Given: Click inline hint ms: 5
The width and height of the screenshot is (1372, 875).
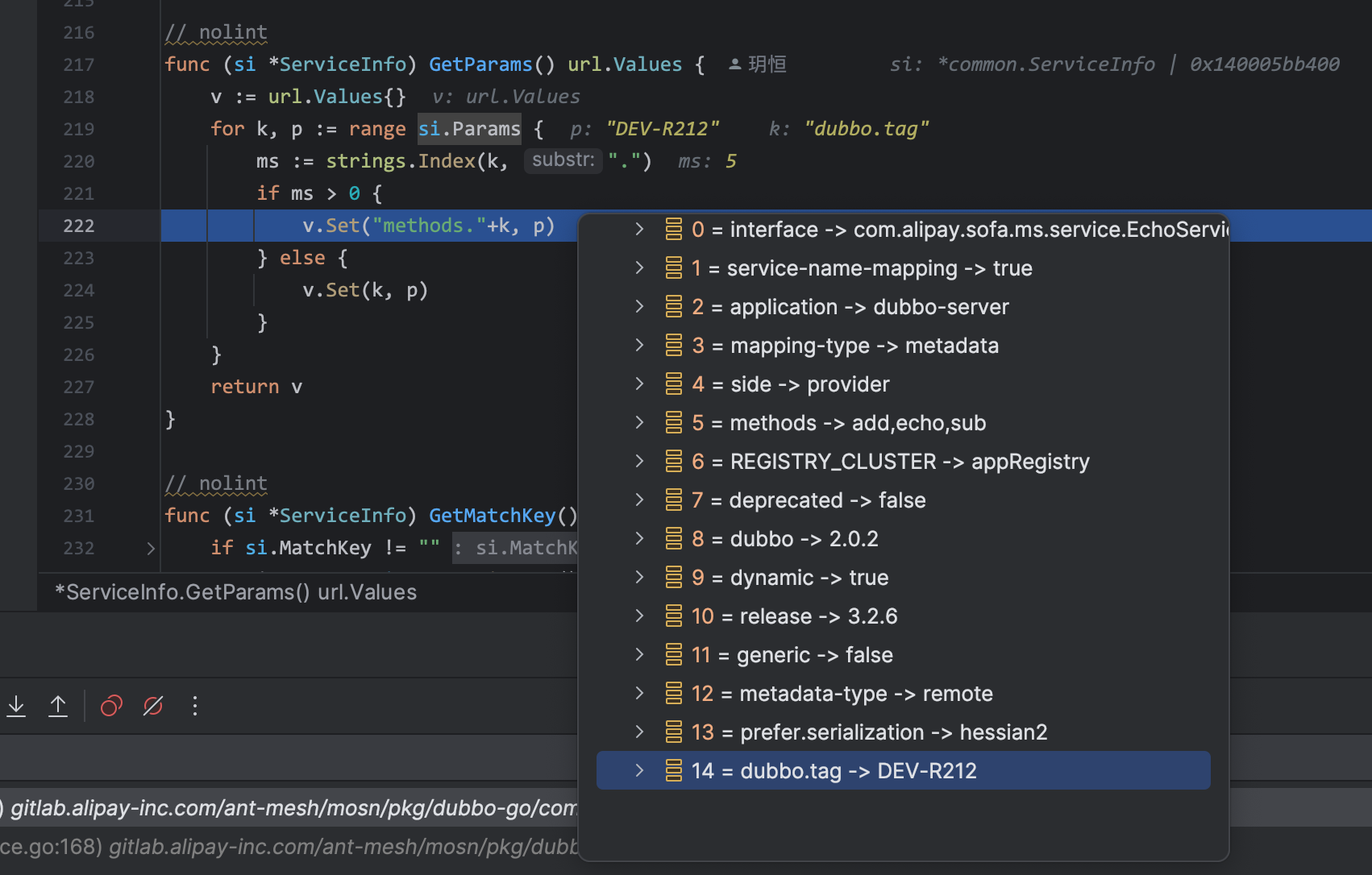Looking at the screenshot, I should [707, 161].
